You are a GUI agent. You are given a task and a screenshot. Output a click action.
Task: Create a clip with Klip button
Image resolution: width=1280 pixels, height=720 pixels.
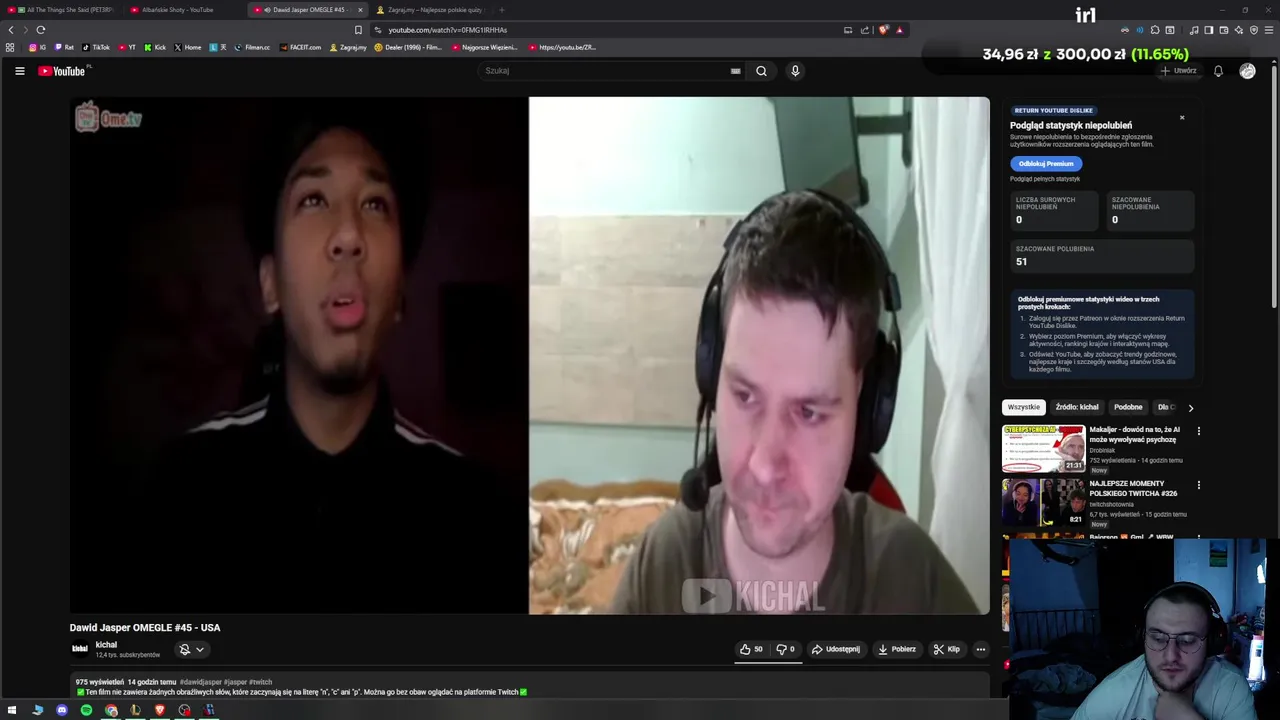[946, 649]
